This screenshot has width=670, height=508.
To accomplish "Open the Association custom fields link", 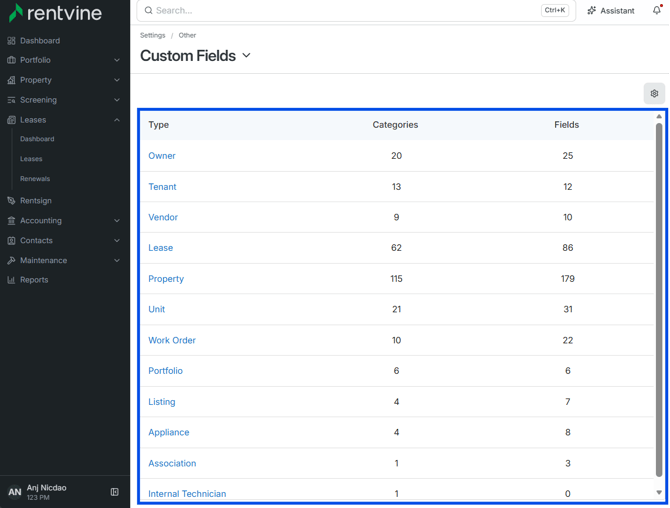I will coord(172,464).
